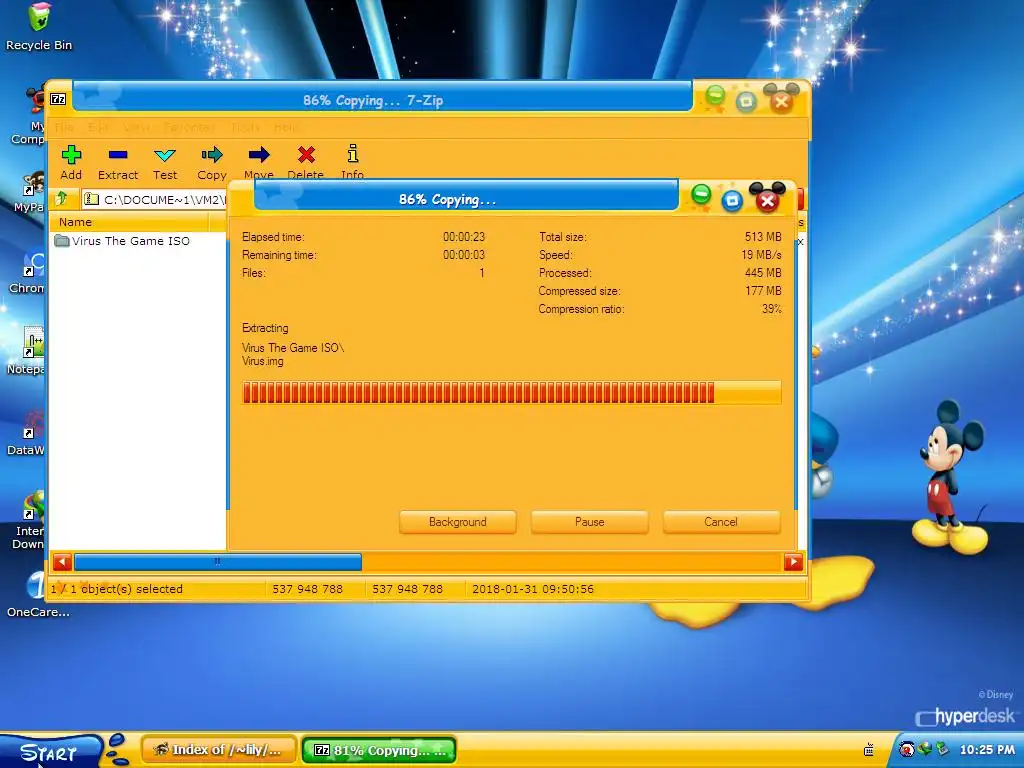
Task: Send the copy operation to Background
Action: pyautogui.click(x=458, y=522)
